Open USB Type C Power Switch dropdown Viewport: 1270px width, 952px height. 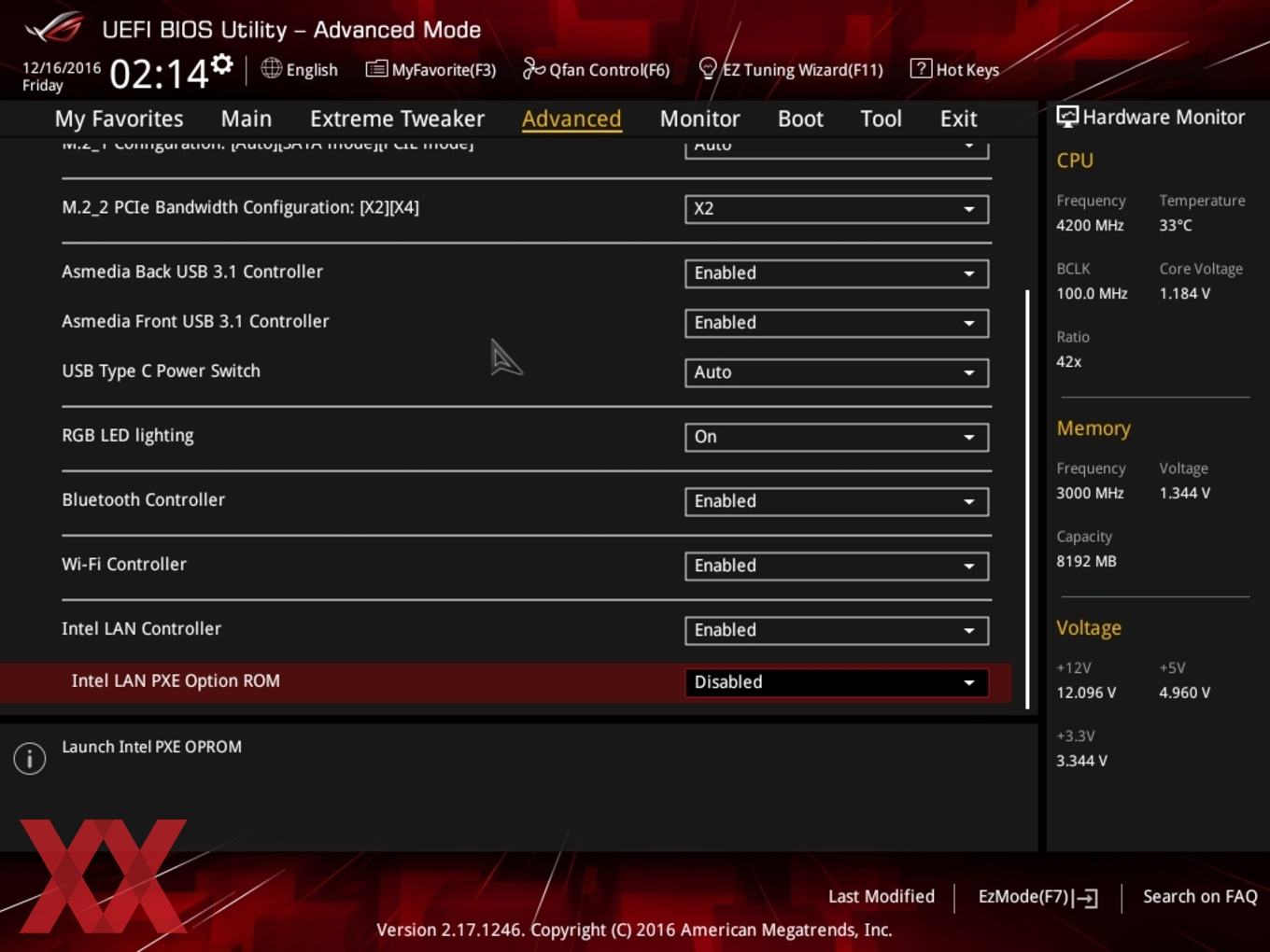tap(837, 372)
